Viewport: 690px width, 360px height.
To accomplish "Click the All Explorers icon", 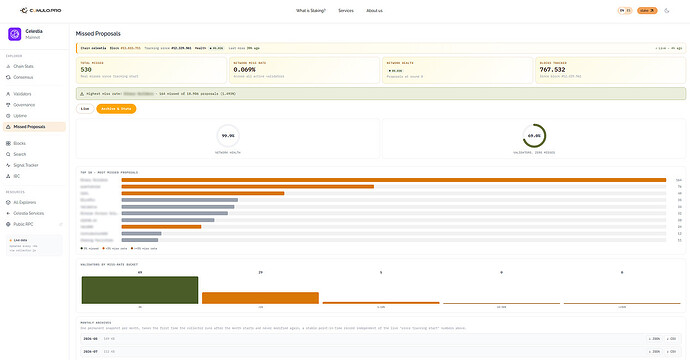I will (x=8, y=202).
